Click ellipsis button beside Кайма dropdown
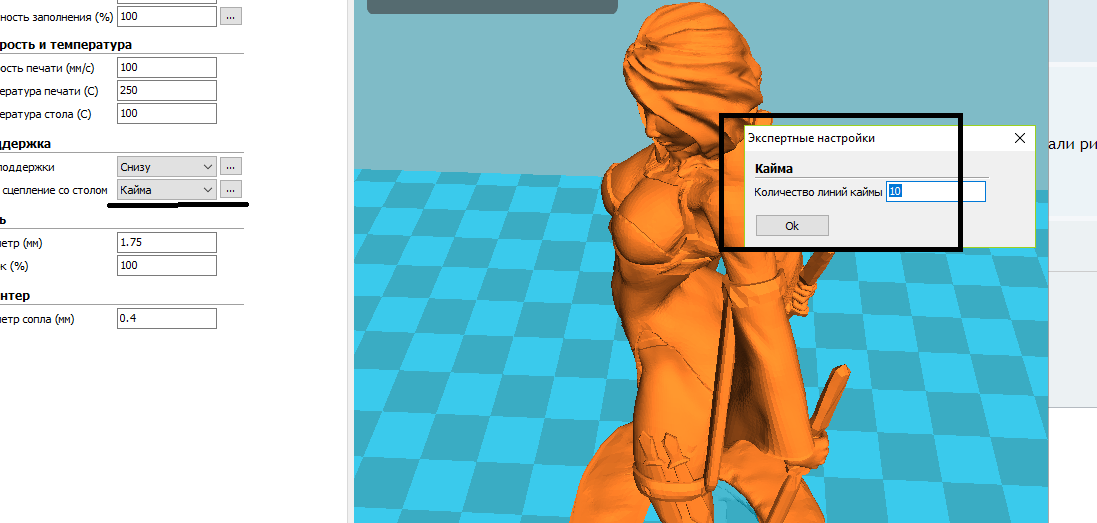The image size is (1097, 523). click(231, 189)
